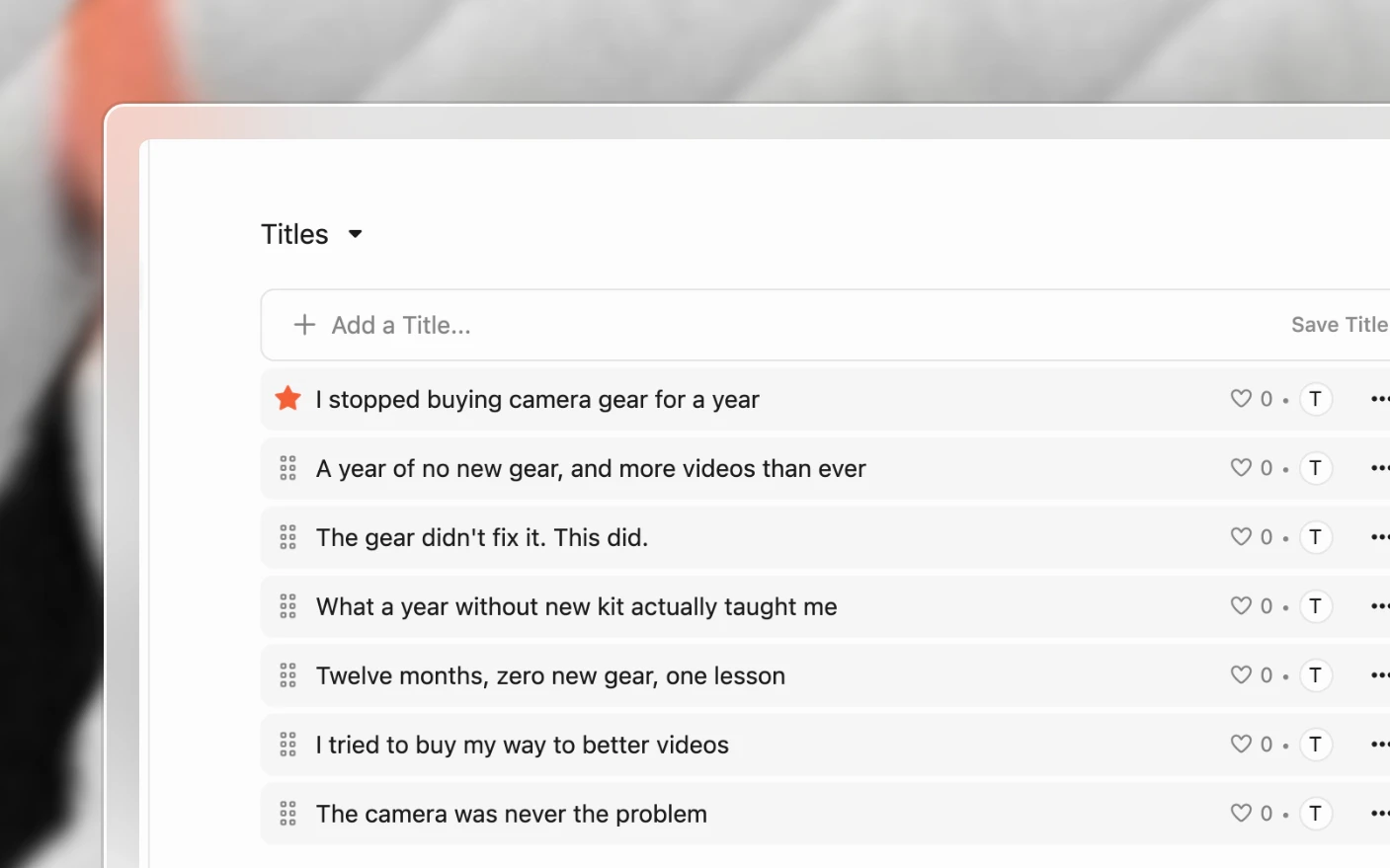Select title "I tried to buy my way to better videos"
The image size is (1390, 868).
tap(523, 746)
